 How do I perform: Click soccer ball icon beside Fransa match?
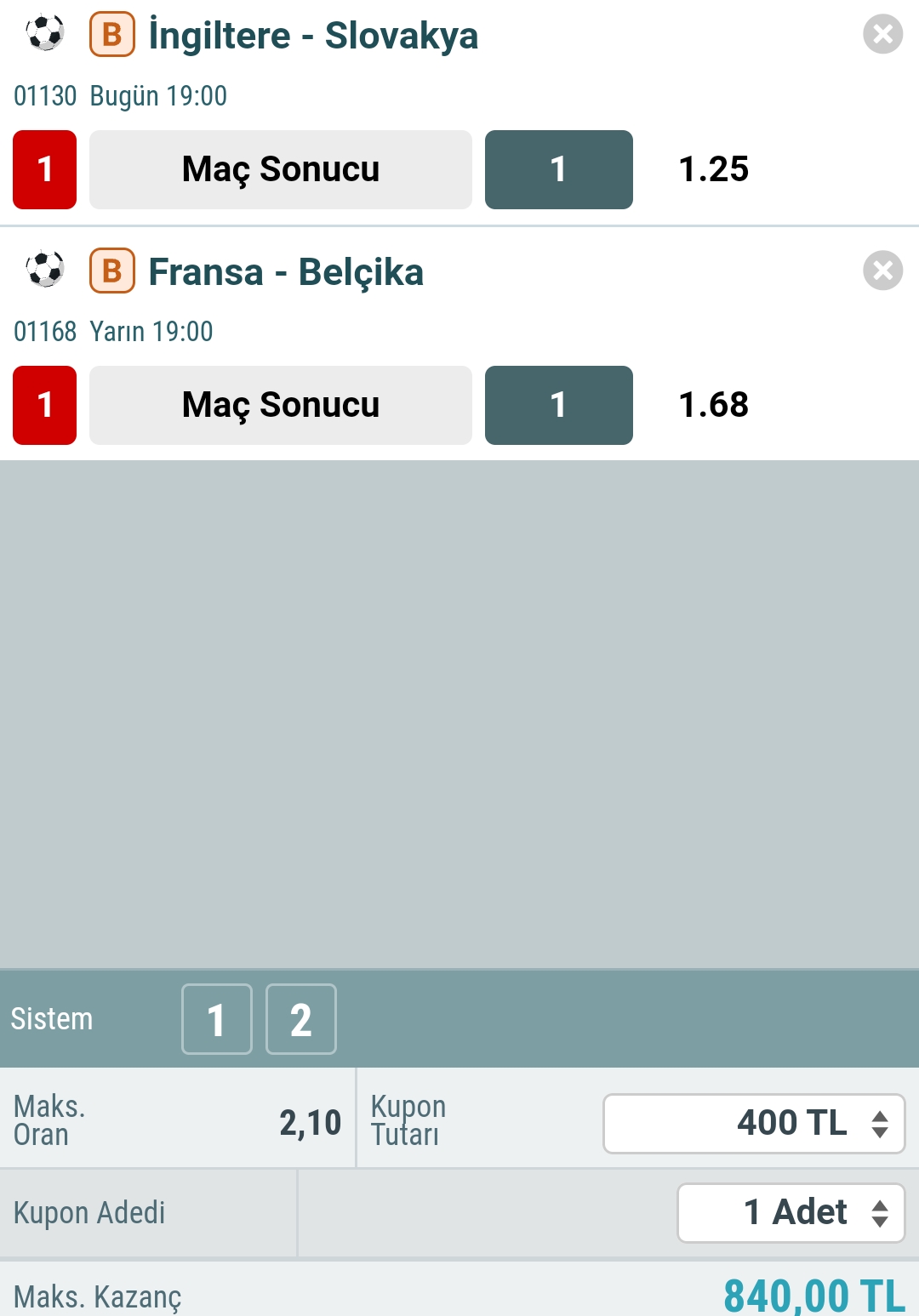click(45, 270)
